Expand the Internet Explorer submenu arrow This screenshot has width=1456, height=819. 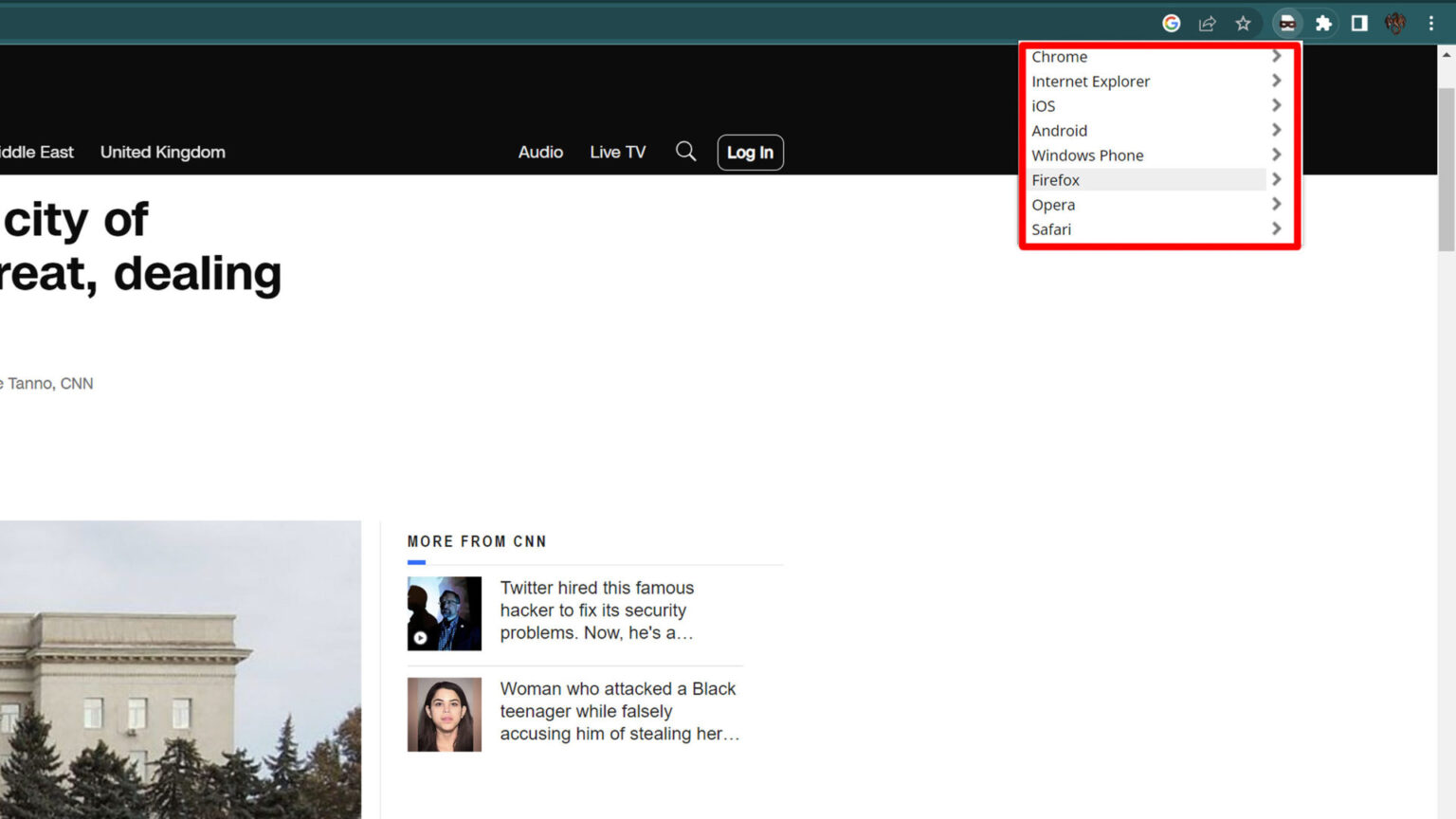pyautogui.click(x=1276, y=82)
